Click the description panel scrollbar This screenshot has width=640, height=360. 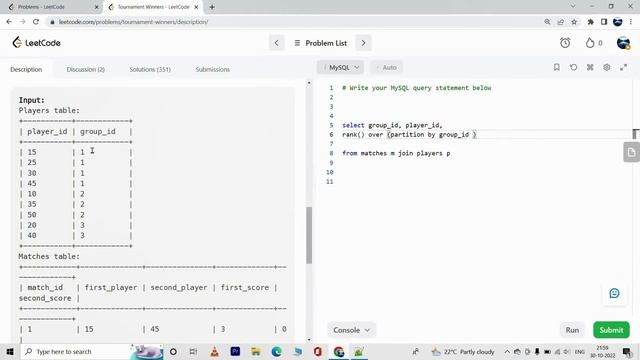309,235
